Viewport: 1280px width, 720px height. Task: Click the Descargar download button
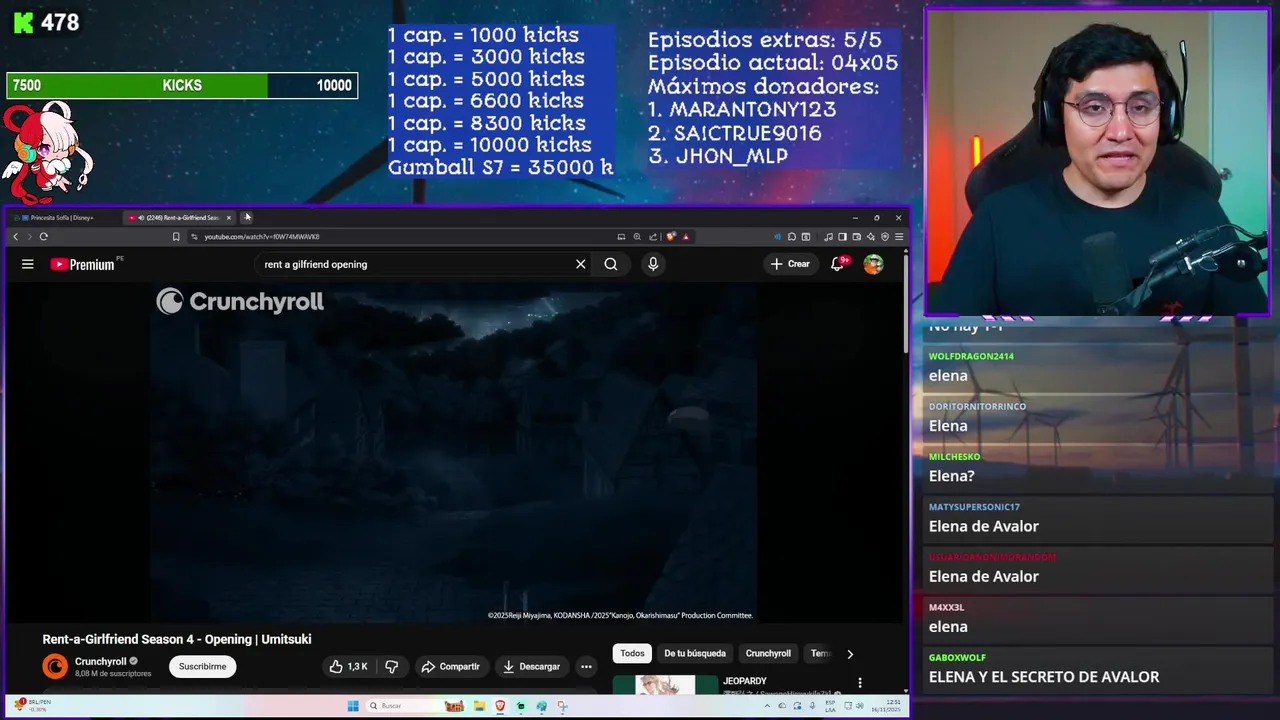point(531,666)
